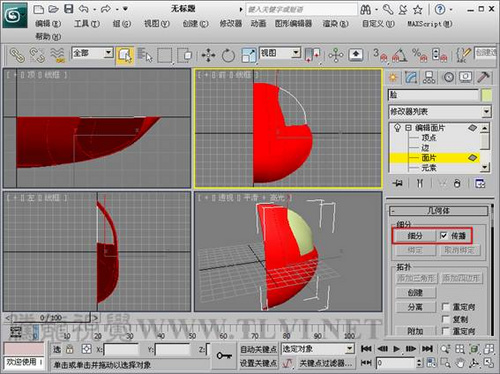
Task: Switch to Utilities hammer panel tab
Action: point(483,77)
